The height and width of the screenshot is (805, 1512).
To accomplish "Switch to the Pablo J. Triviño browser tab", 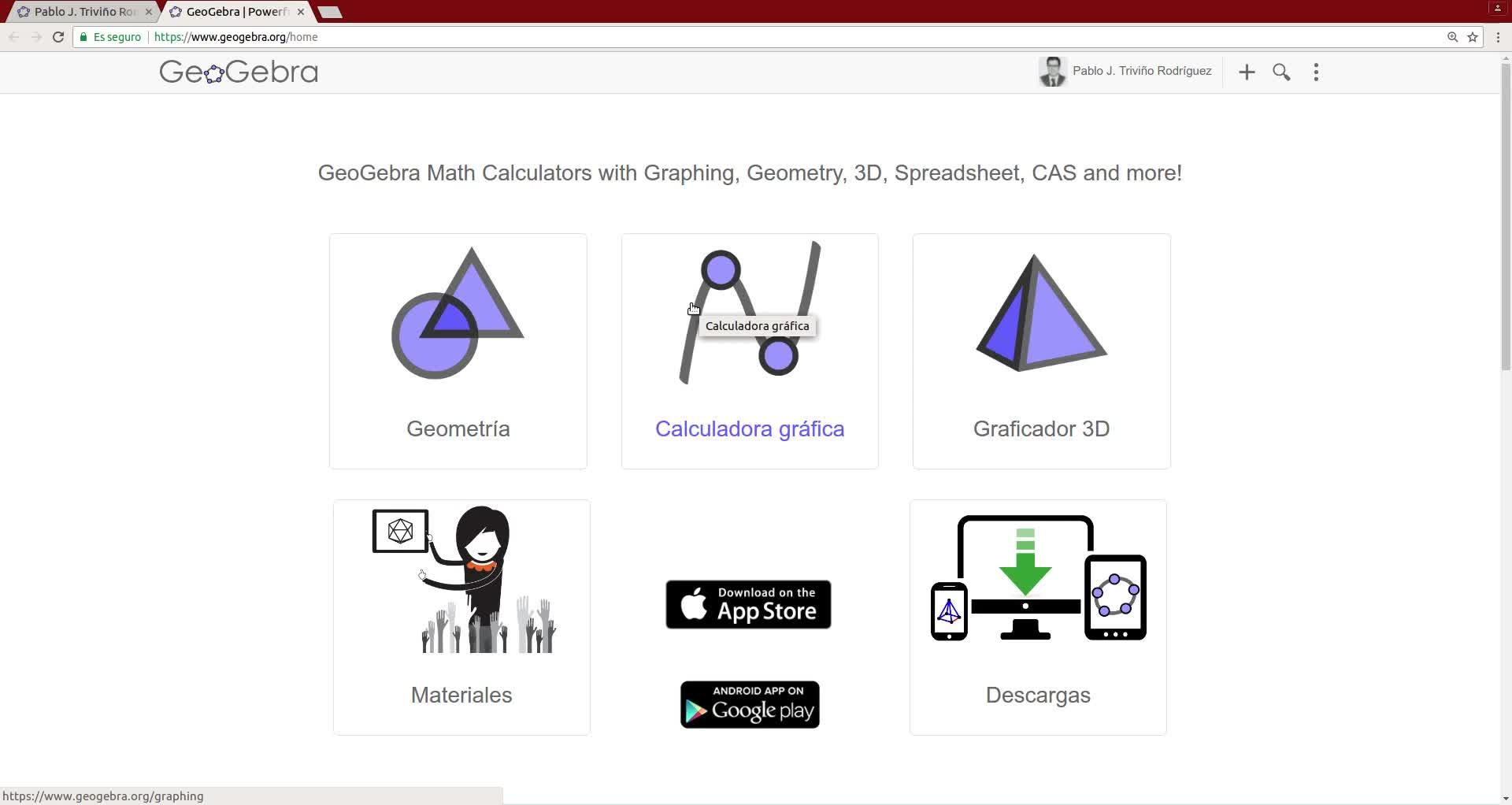I will (84, 12).
